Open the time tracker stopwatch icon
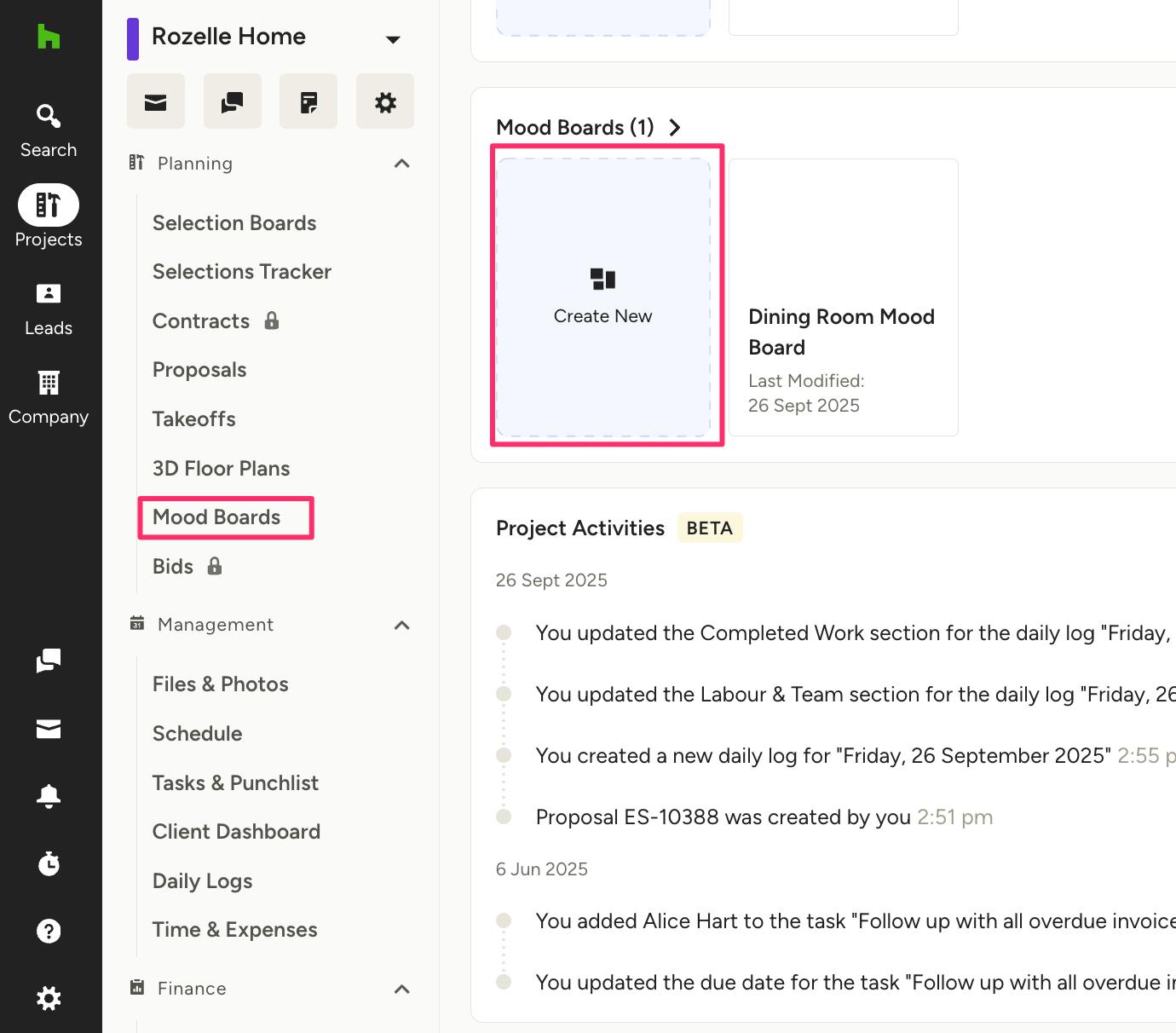Screen dimensions: 1176x1033 click(x=49, y=863)
